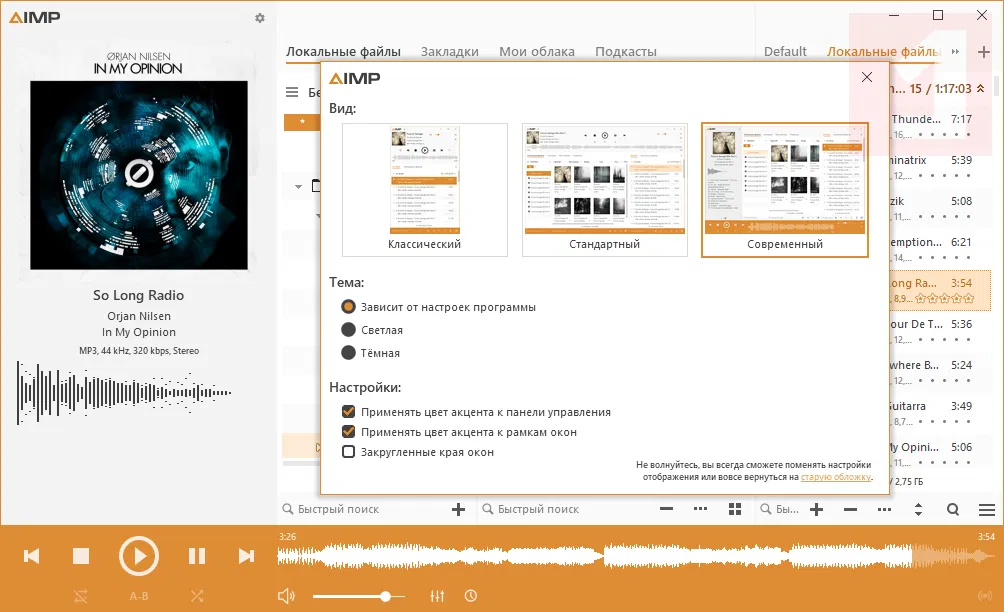Open the library hamburger menu
The image size is (1004, 612).
point(292,92)
